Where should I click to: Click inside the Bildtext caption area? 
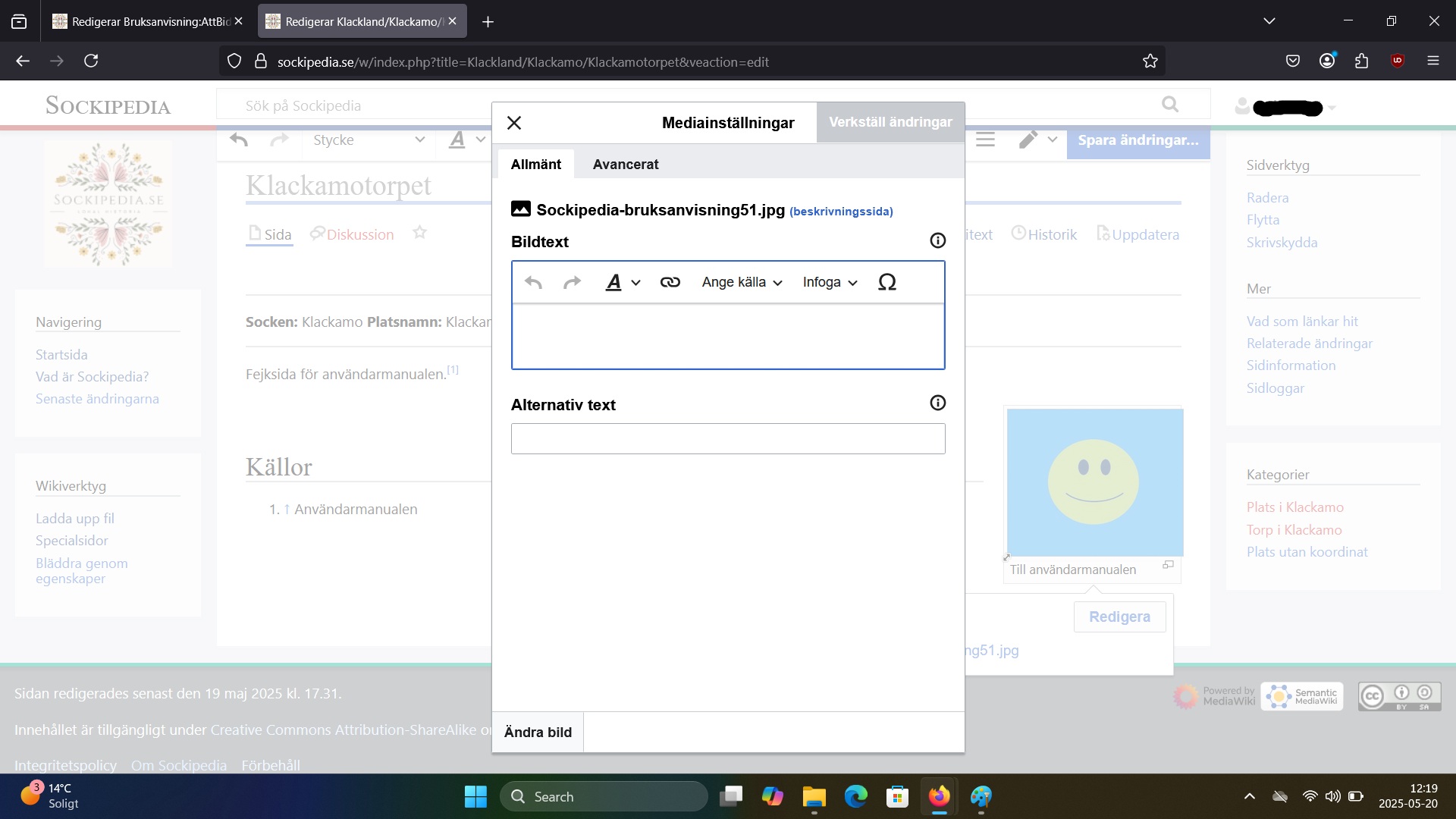tap(727, 336)
